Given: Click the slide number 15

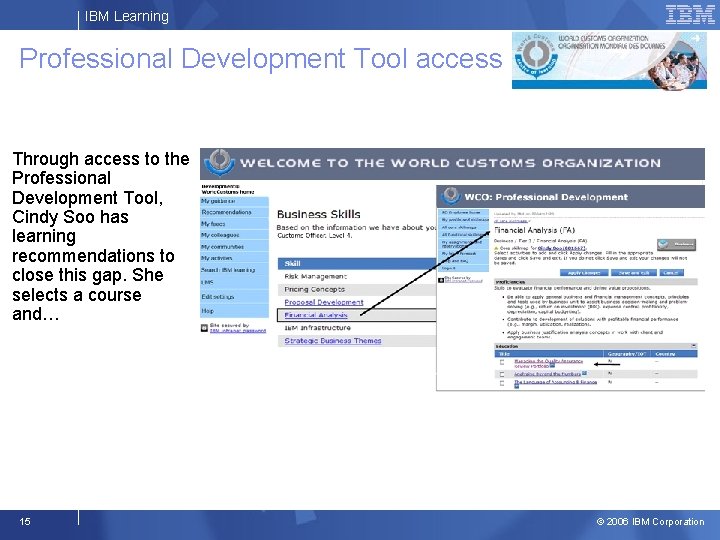Looking at the screenshot, I should [25, 521].
